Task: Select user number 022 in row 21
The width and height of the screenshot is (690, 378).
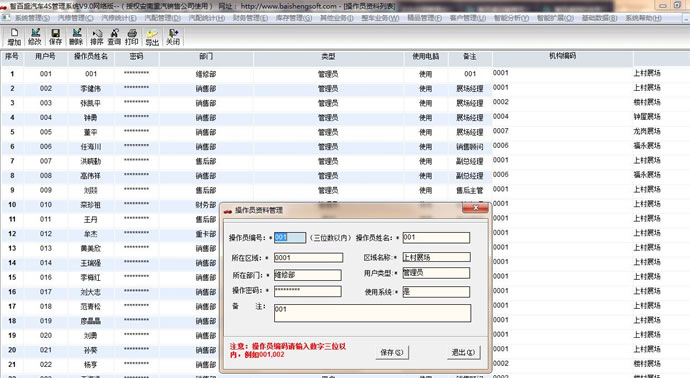Action: [x=46, y=364]
